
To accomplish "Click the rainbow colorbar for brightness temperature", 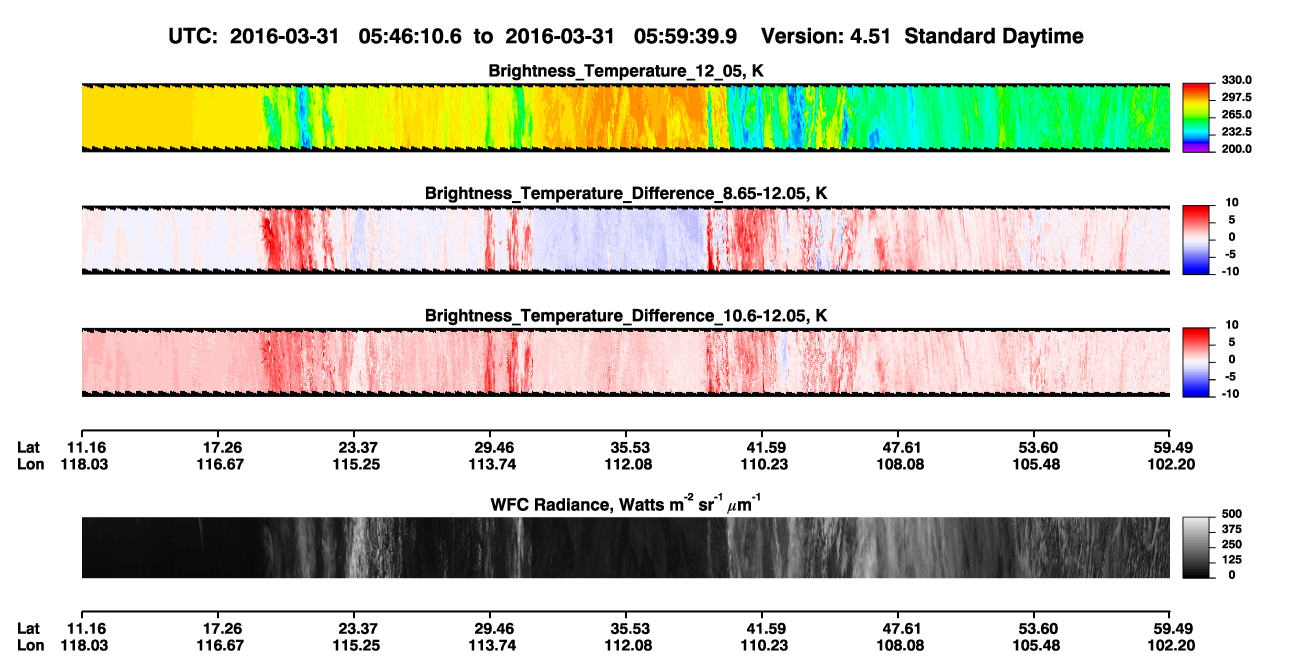I will (x=1196, y=118).
